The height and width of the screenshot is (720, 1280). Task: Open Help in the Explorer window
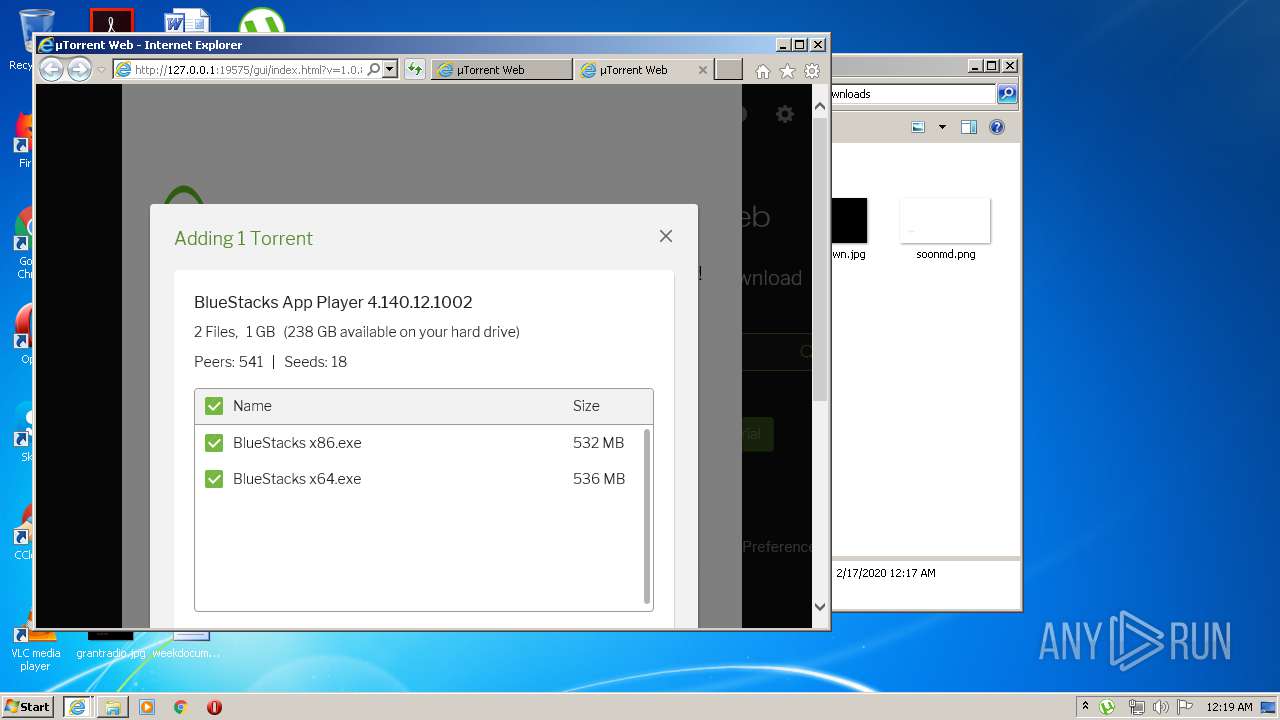tap(996, 127)
